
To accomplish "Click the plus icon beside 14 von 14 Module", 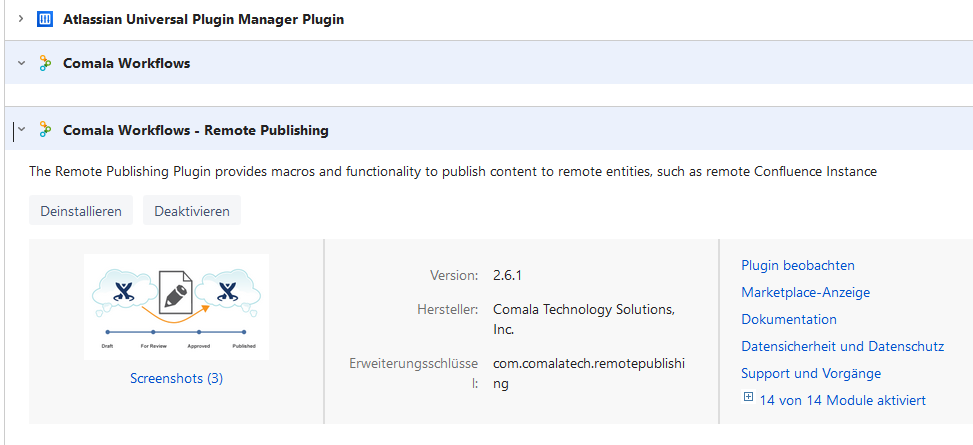I will pyautogui.click(x=748, y=397).
